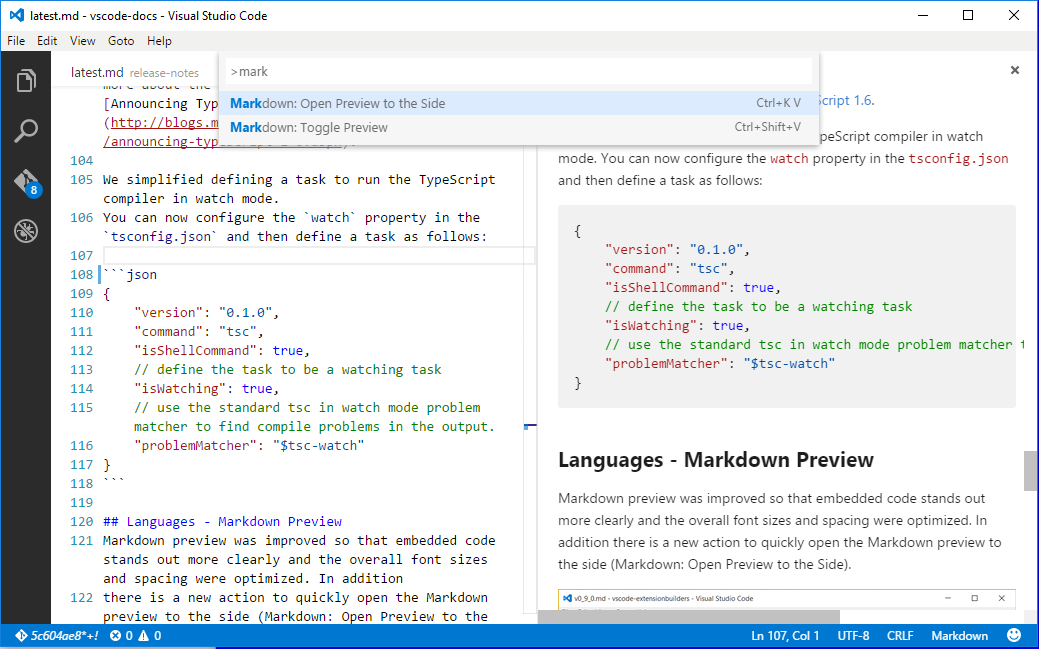Click the Ln 107, Col 1 position indicator
The height and width of the screenshot is (649, 1039).
[785, 636]
